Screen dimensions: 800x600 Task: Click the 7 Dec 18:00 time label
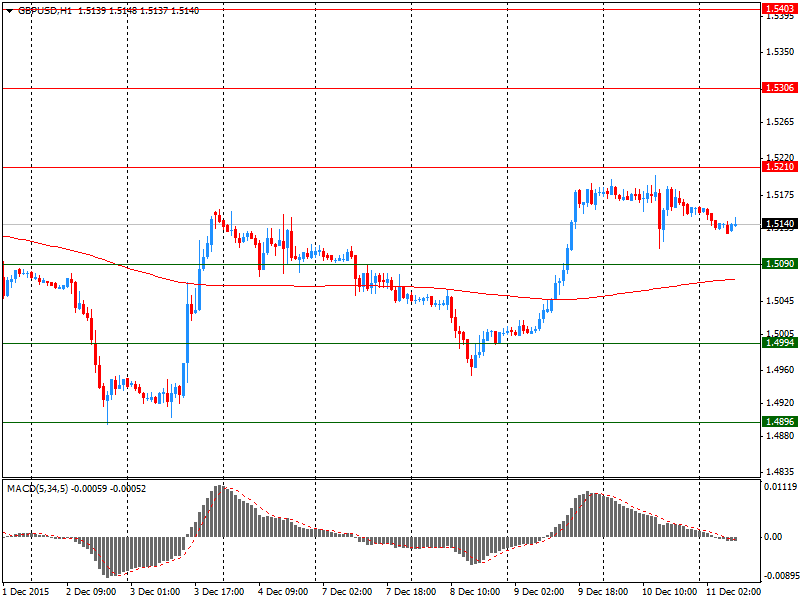pos(411,592)
